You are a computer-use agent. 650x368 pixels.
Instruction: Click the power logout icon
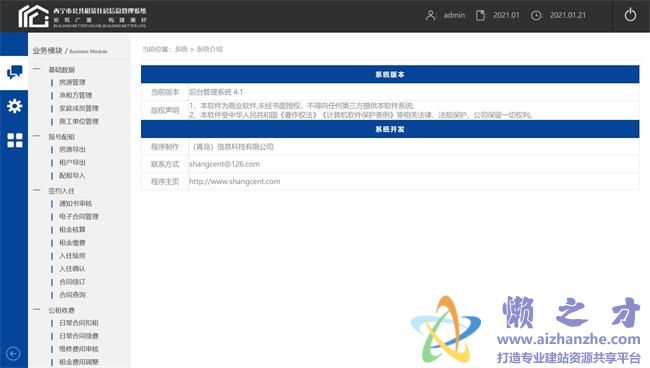[630, 15]
